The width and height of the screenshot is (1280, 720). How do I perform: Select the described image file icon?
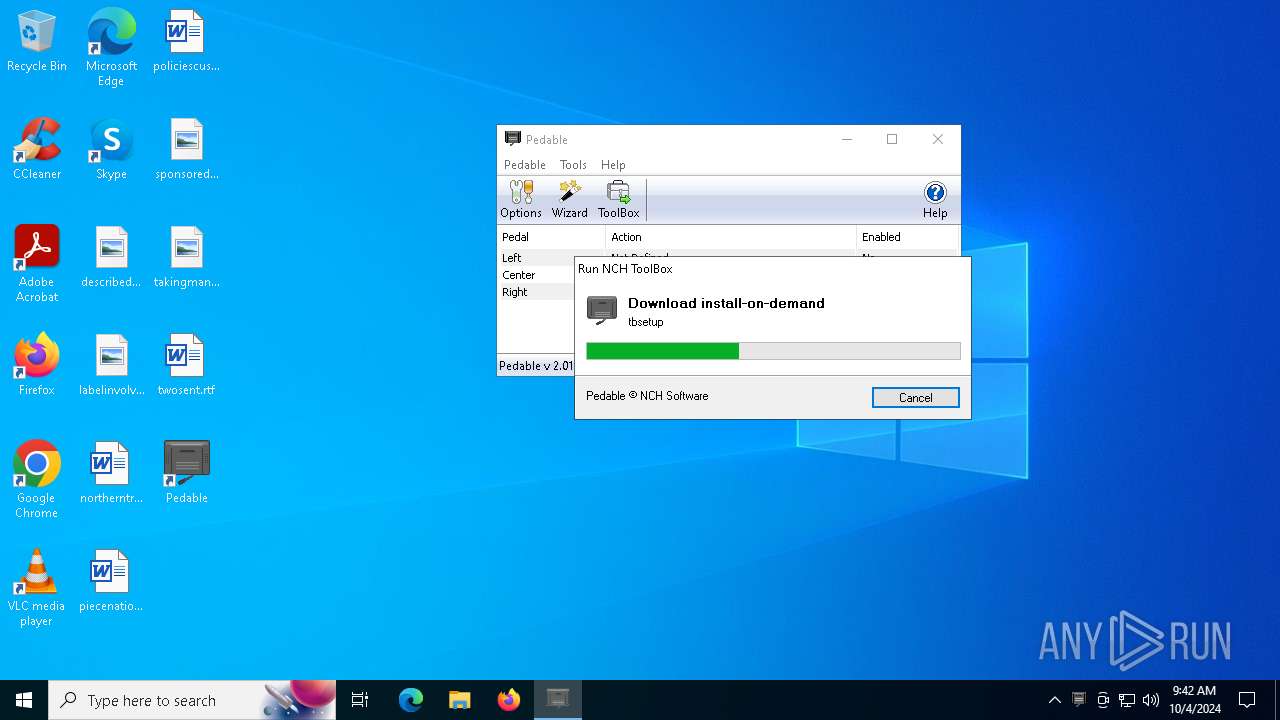[111, 258]
